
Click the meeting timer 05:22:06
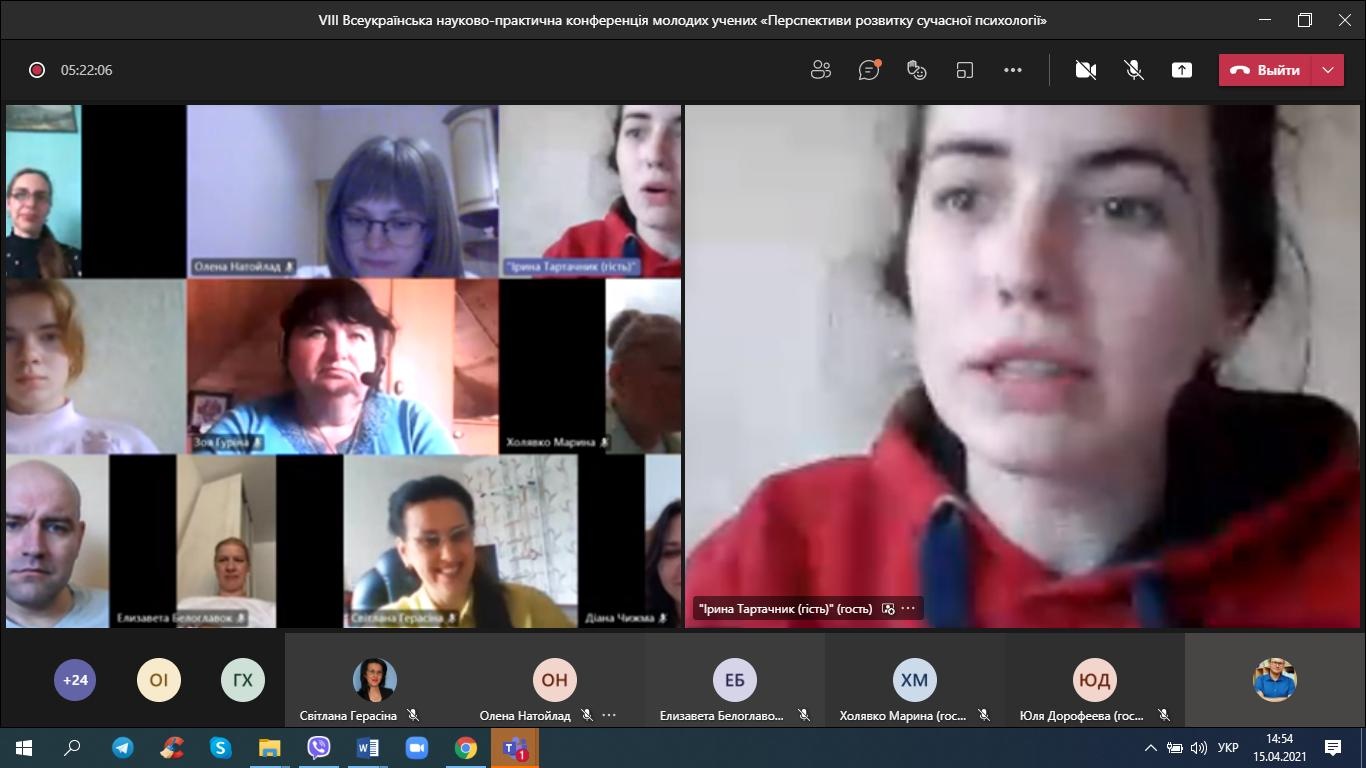coord(86,70)
